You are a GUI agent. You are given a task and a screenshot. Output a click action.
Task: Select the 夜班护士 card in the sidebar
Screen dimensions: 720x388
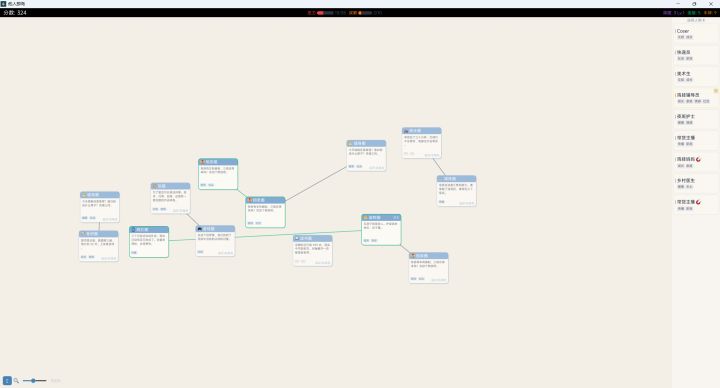(x=695, y=119)
